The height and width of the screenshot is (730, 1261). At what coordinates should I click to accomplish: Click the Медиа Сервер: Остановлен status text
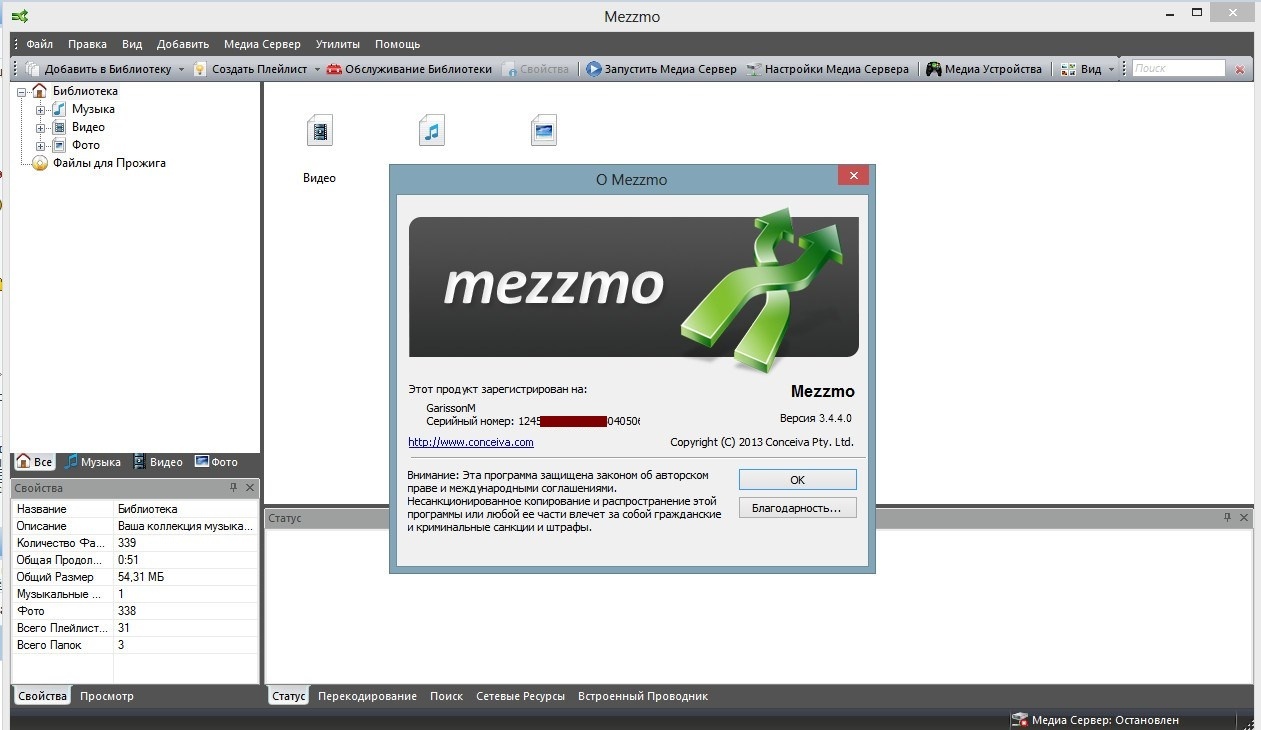pos(1105,720)
